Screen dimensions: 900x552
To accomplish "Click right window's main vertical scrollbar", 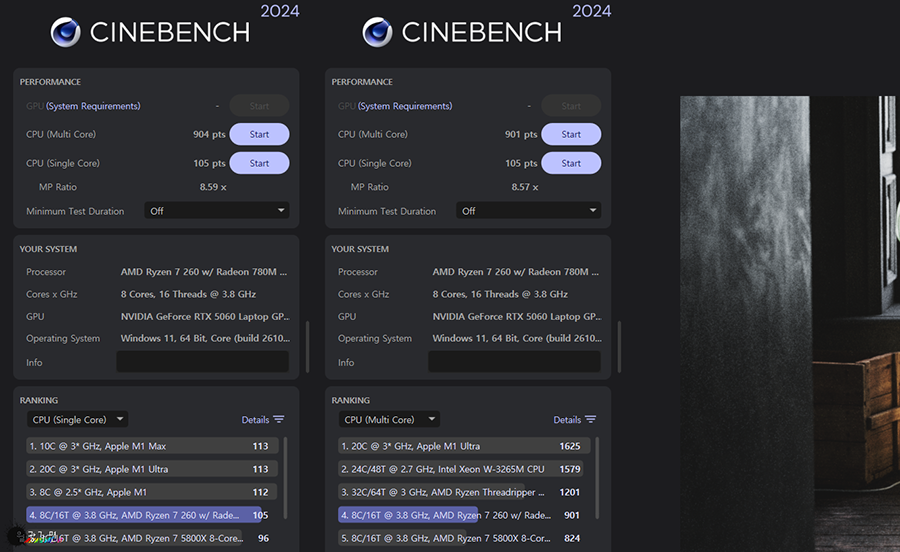I will coord(619,347).
